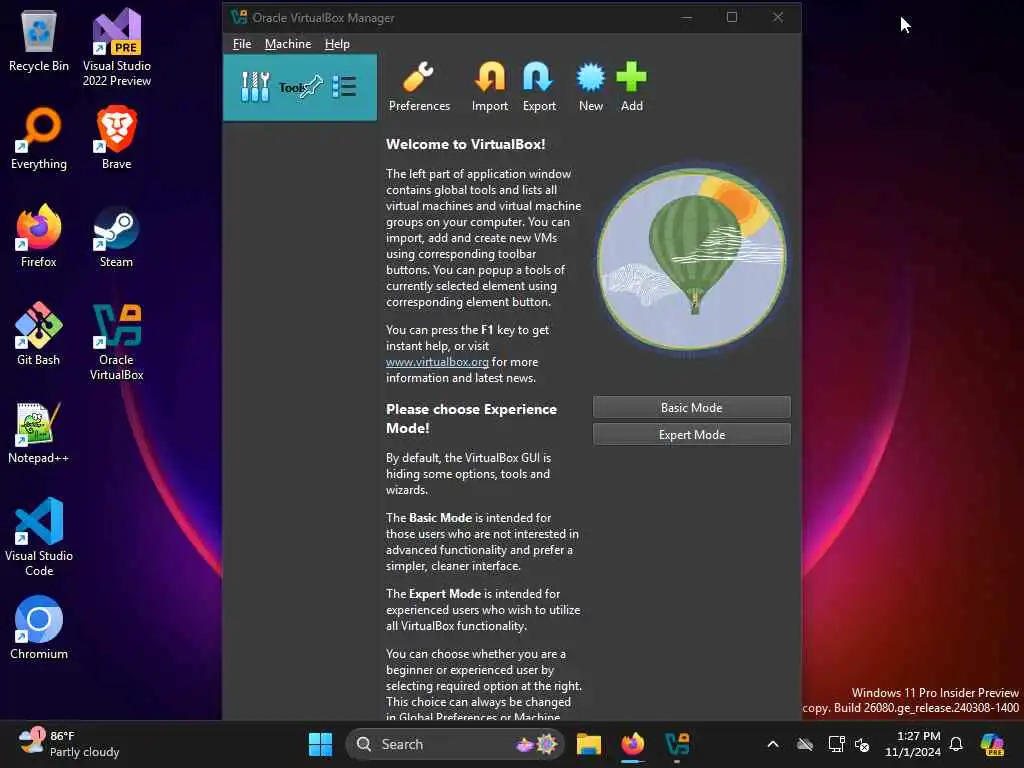Show hidden system tray icons

pos(773,744)
